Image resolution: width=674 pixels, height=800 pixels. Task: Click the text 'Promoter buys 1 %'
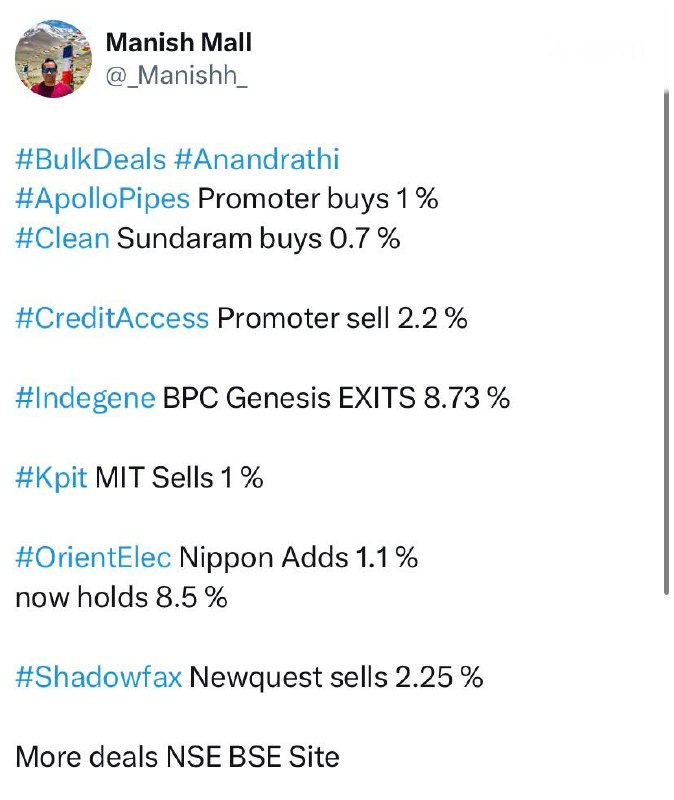point(318,199)
